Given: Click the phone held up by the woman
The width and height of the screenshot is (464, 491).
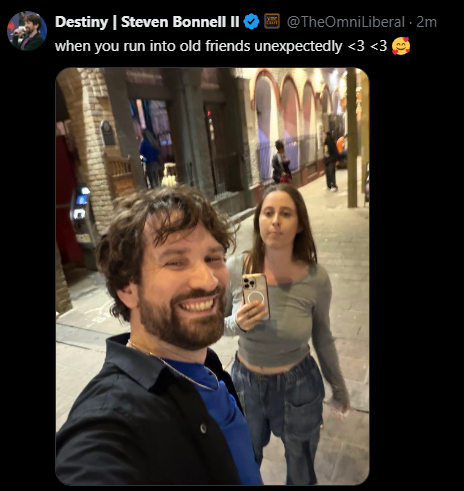Looking at the screenshot, I should (256, 295).
